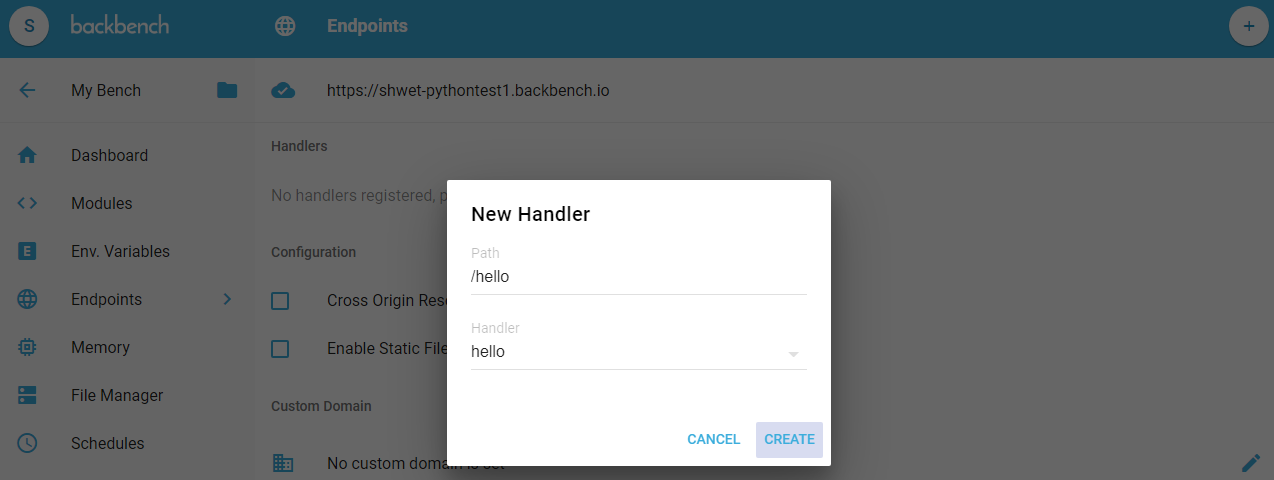Click the globe icon beside Endpoints title
The height and width of the screenshot is (480, 1274).
click(285, 26)
